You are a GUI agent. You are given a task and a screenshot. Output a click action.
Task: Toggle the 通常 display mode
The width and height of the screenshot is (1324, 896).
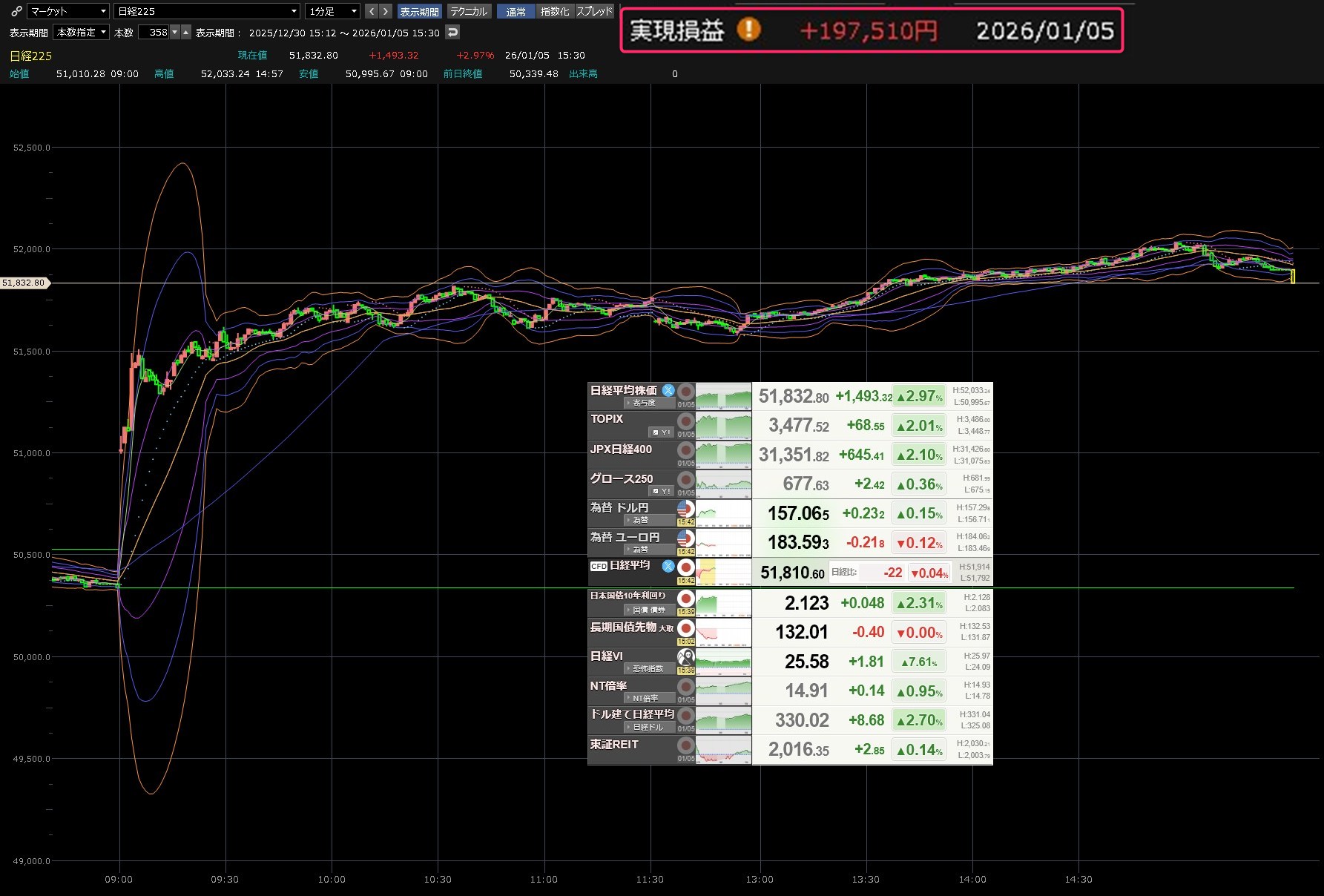pyautogui.click(x=516, y=12)
